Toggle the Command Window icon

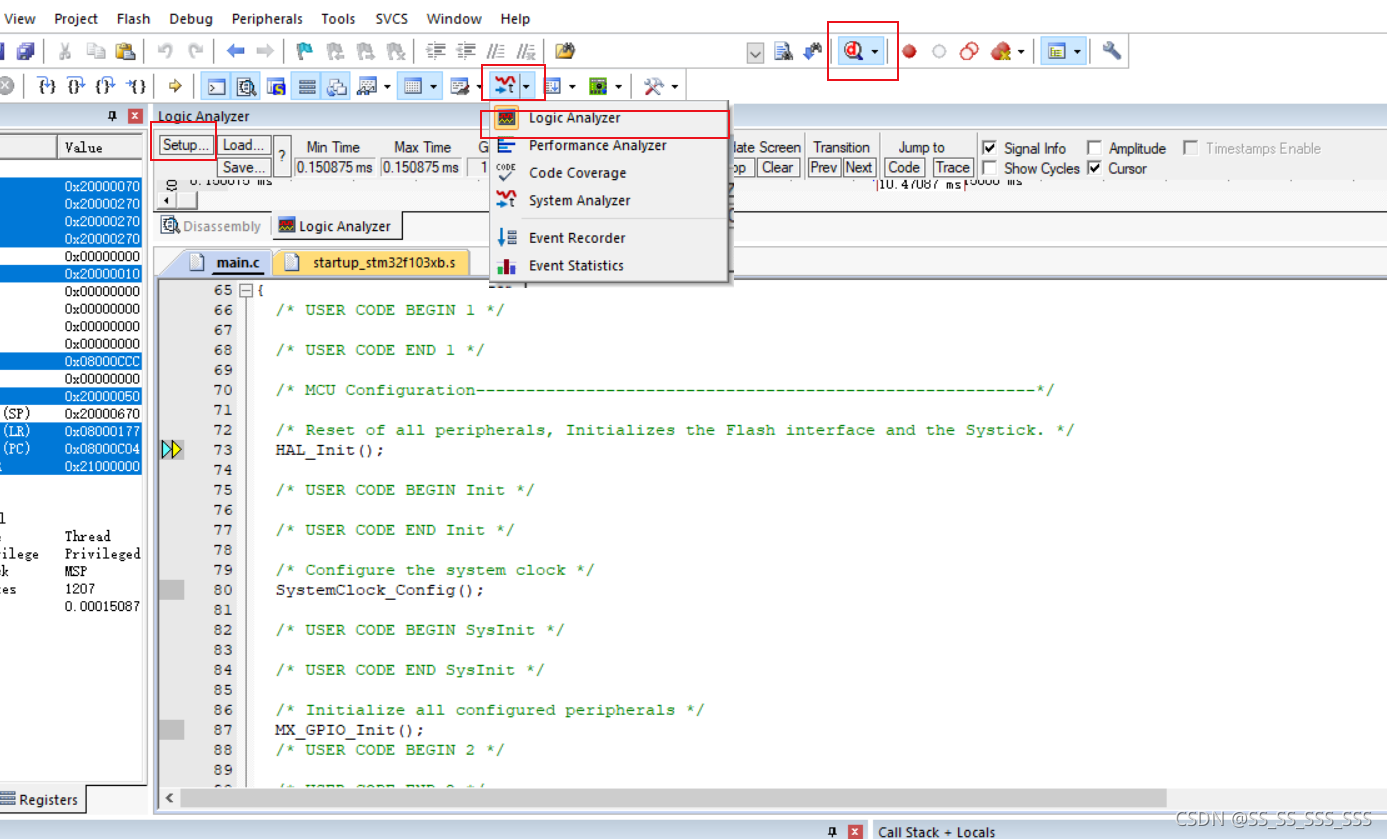coord(215,87)
